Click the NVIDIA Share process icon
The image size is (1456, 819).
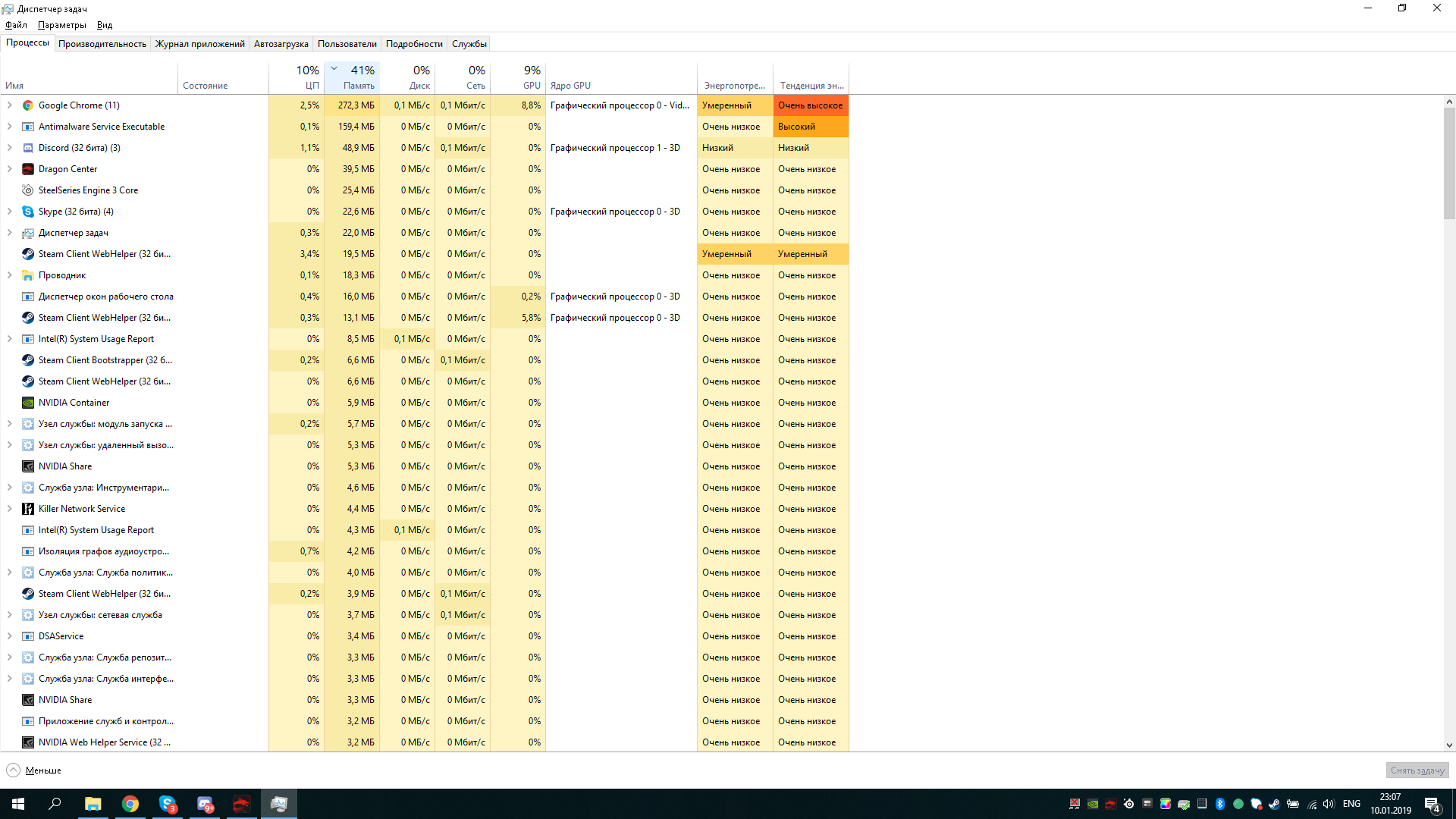[27, 466]
